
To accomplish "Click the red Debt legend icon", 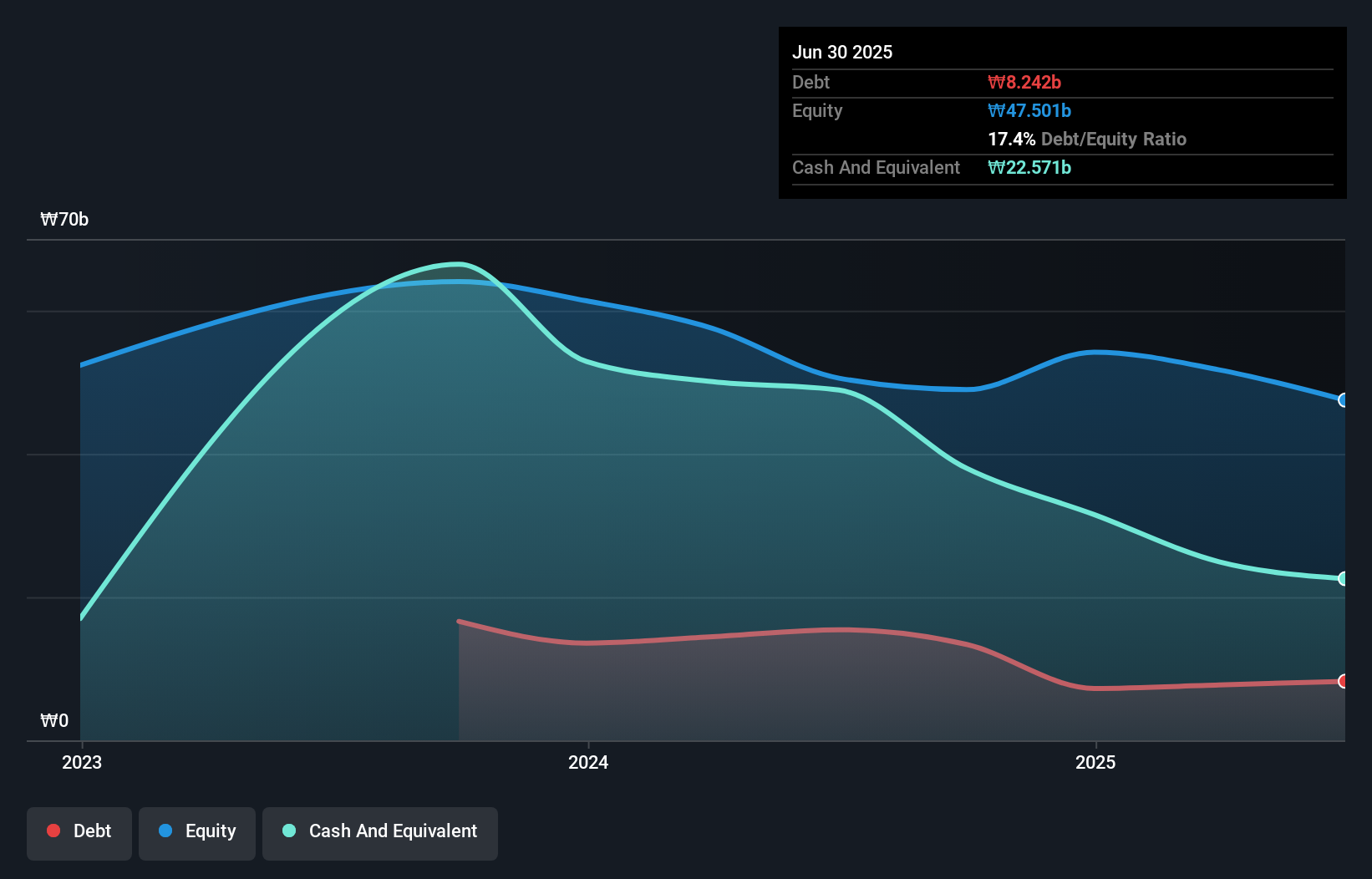I will 52,831.
